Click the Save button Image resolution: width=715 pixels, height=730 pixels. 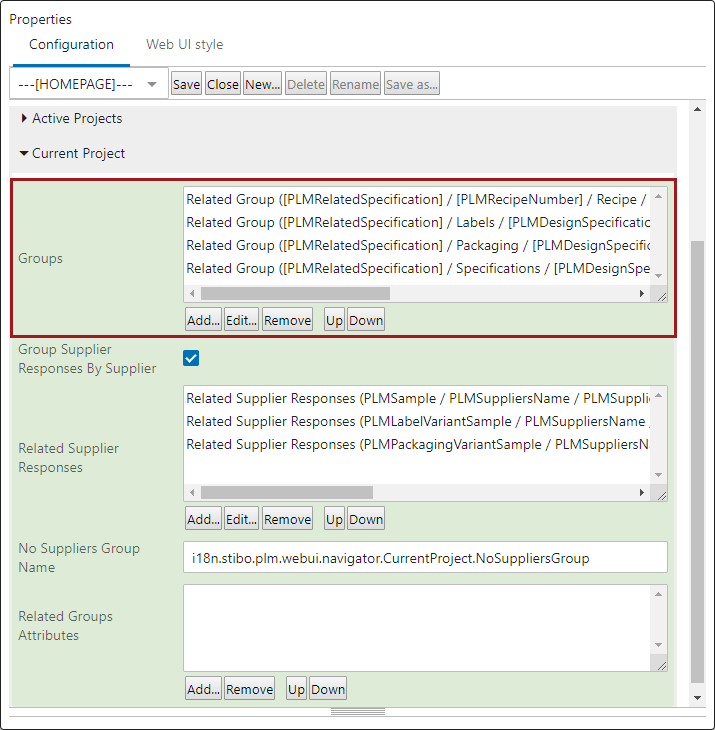[186, 84]
